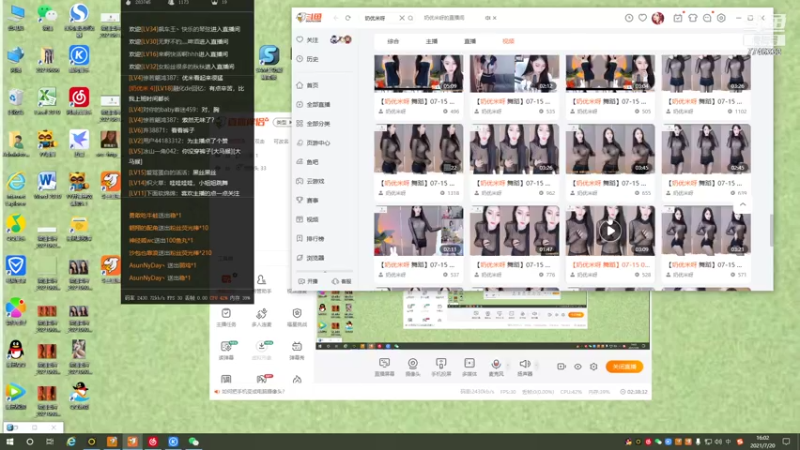Click record icon beside eye icon

(561, 367)
